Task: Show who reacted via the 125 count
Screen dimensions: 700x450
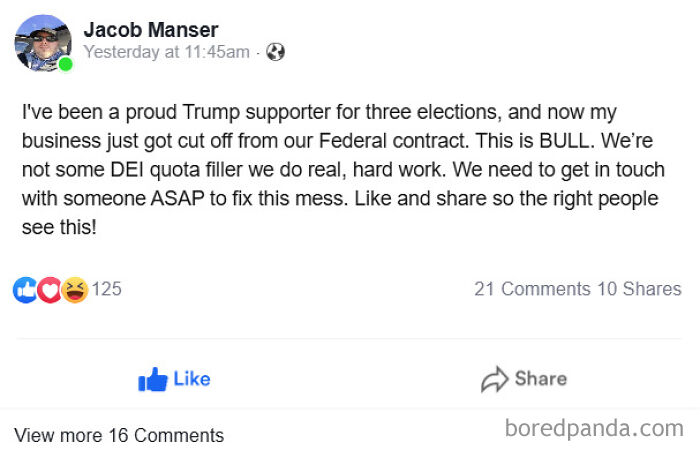Action: tap(107, 290)
